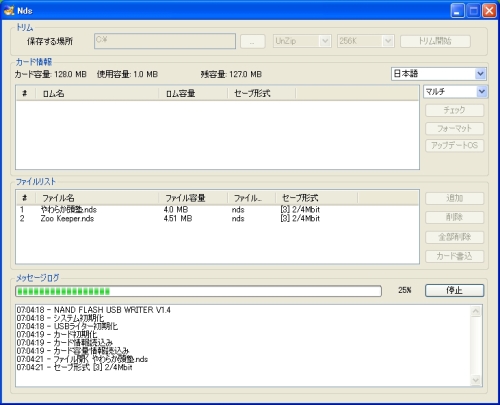Click the message log scrollbar down arrow
Viewport: 500px width, 405px height.
point(476,380)
